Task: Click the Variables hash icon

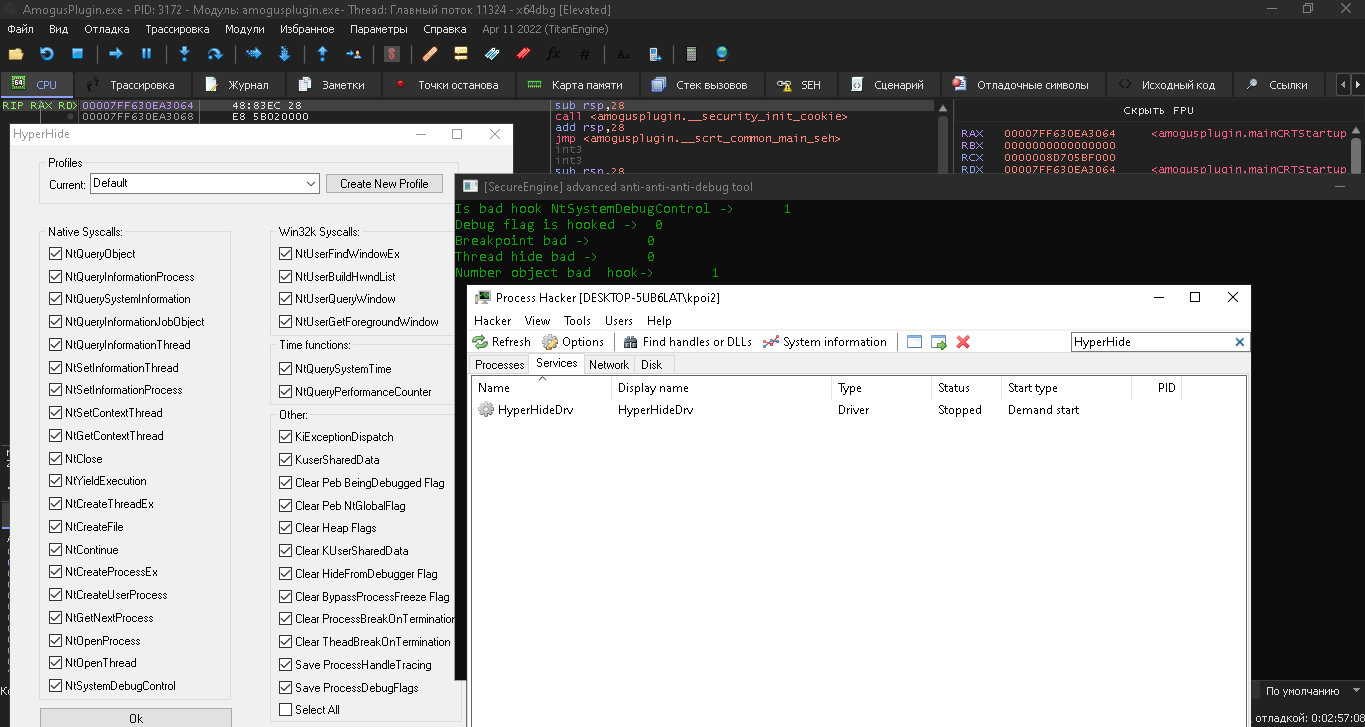Action: (585, 54)
